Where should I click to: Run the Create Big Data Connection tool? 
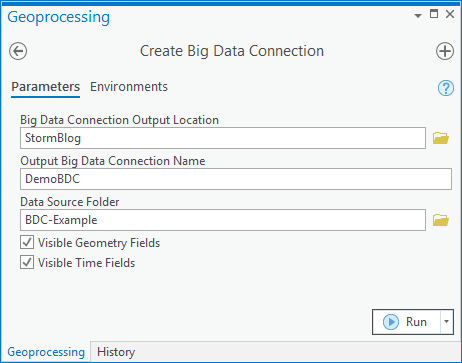pos(406,322)
